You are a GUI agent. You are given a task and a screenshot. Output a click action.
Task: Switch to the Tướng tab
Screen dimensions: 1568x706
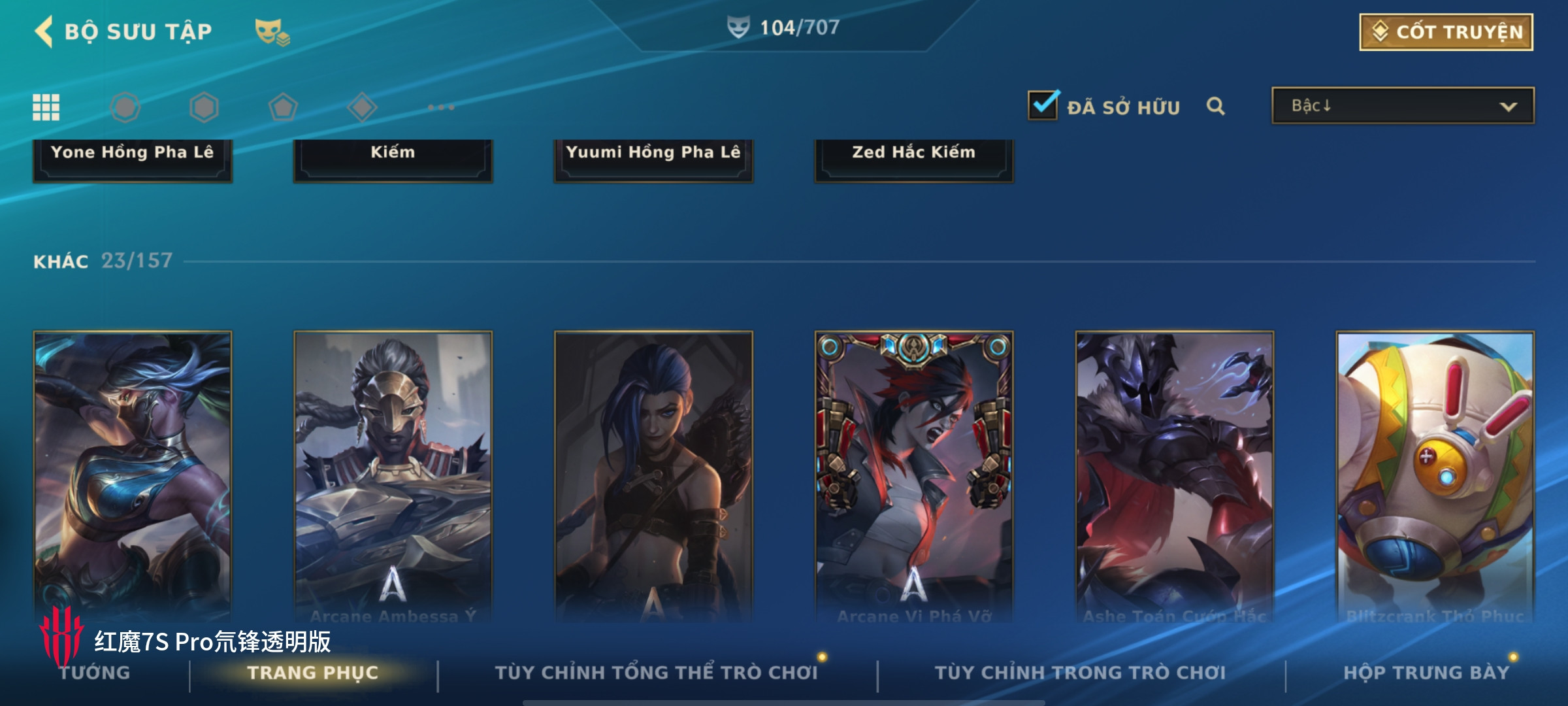click(95, 673)
